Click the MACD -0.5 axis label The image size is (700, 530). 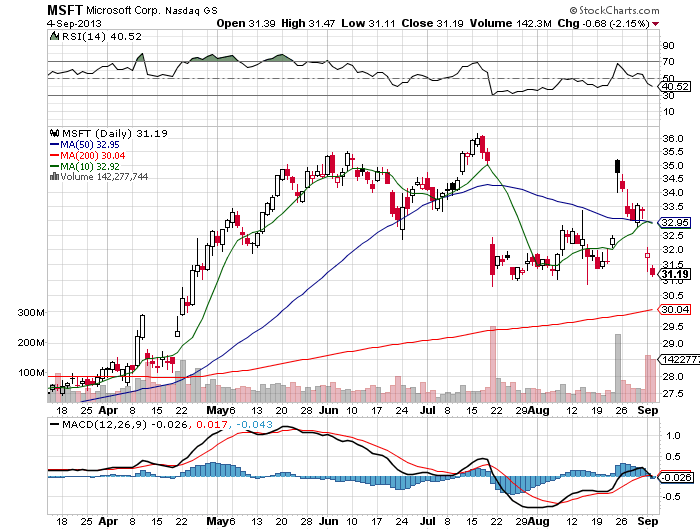click(671, 497)
